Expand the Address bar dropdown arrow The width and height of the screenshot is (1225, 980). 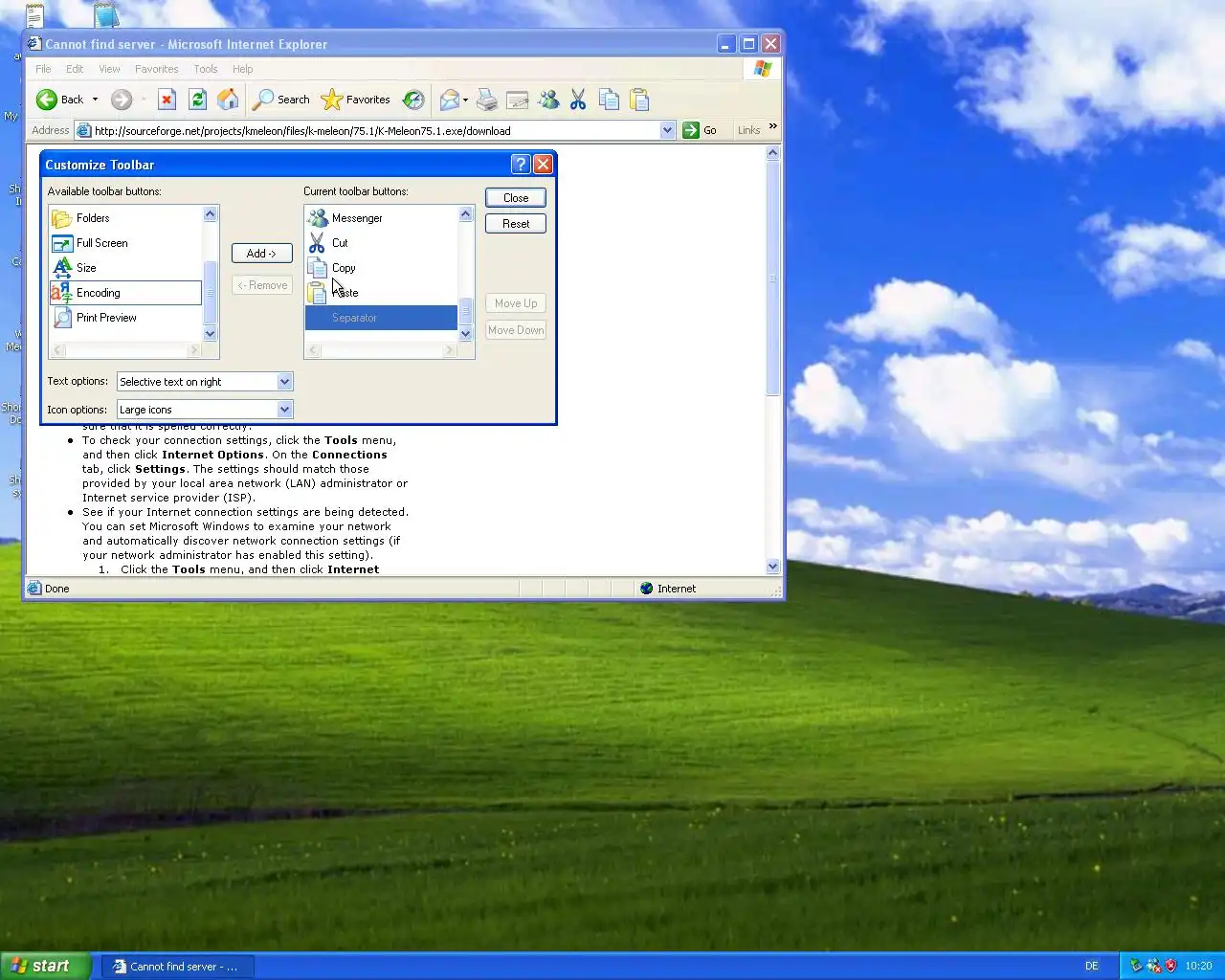coord(667,131)
